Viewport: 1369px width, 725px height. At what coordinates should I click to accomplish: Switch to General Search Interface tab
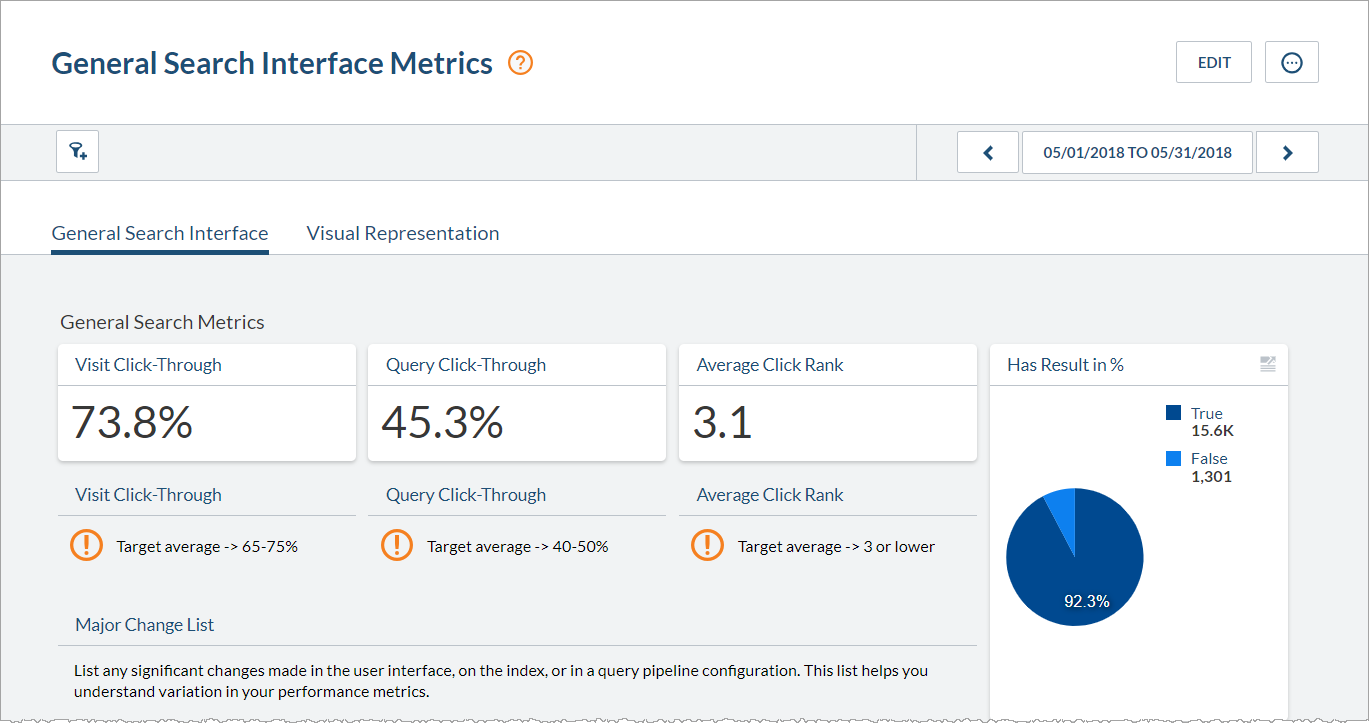[160, 233]
